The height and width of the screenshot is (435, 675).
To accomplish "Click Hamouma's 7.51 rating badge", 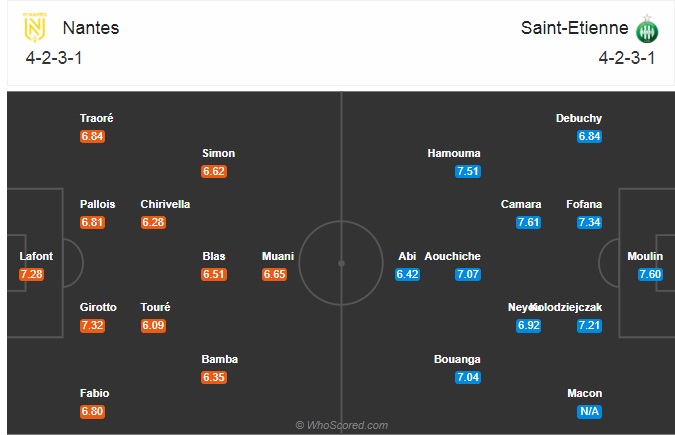I will tap(468, 171).
